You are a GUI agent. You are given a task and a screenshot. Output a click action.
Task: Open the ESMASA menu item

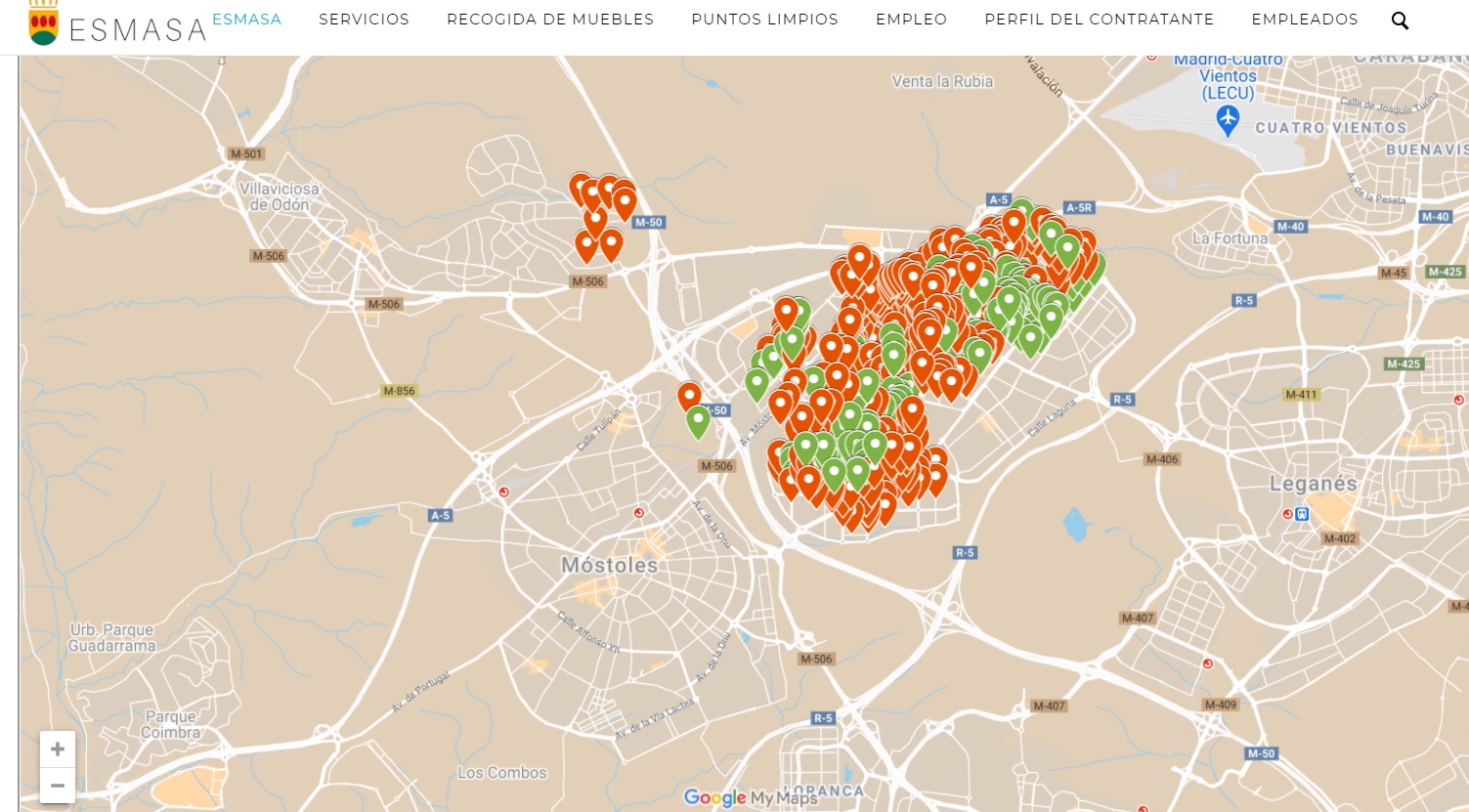pyautogui.click(x=246, y=20)
